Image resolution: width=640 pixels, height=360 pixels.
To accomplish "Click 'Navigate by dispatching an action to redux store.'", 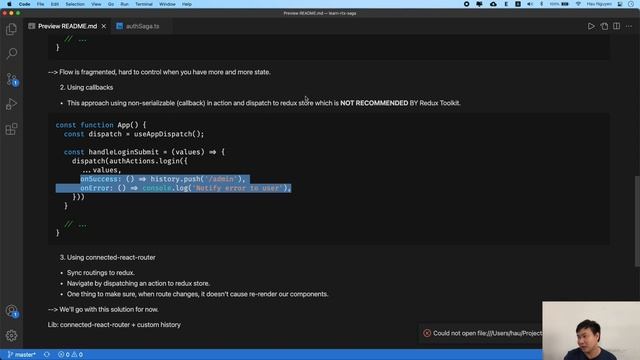I will tap(138, 283).
